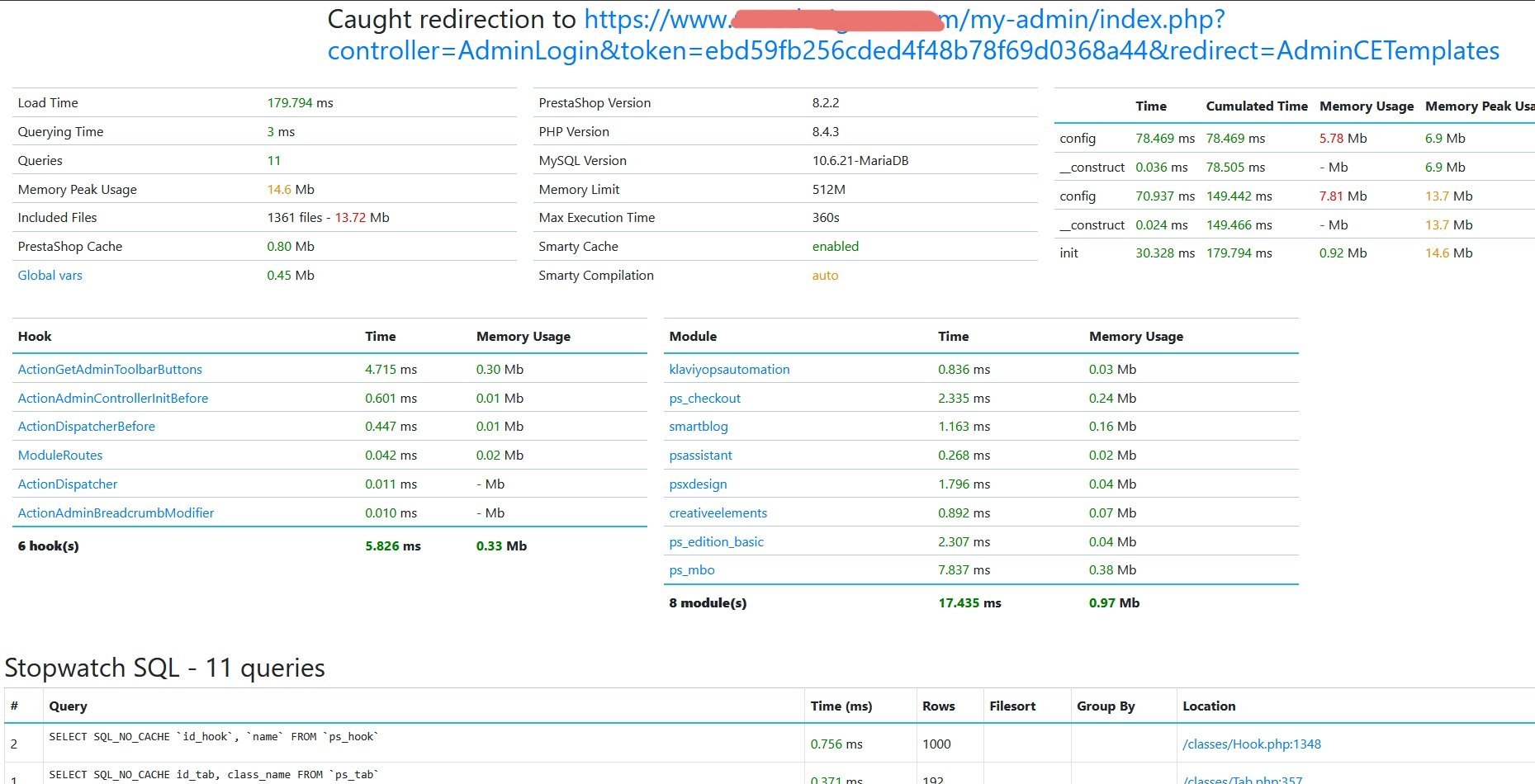Open the ActionDispatcher hook link
This screenshot has height=784, width=1535.
click(68, 484)
